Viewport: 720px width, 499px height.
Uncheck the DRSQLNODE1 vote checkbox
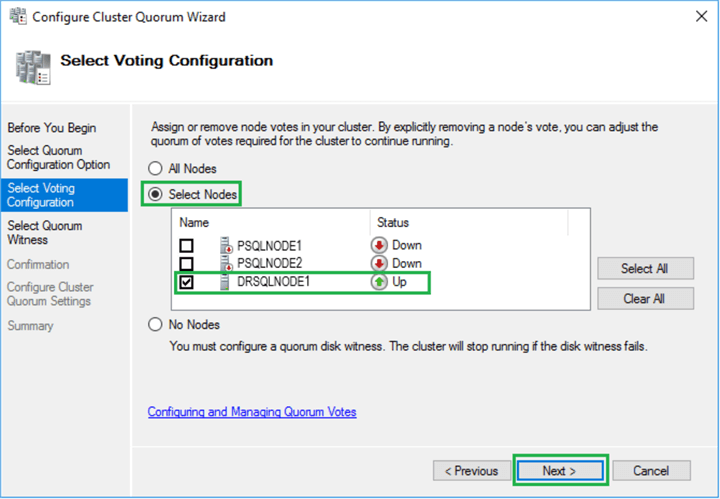186,283
